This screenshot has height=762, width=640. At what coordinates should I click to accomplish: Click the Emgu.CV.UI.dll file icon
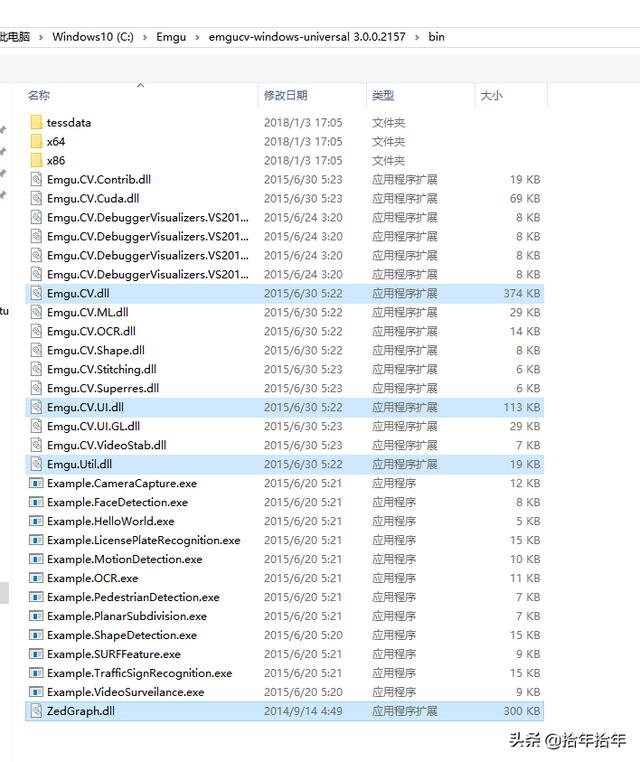tap(36, 407)
